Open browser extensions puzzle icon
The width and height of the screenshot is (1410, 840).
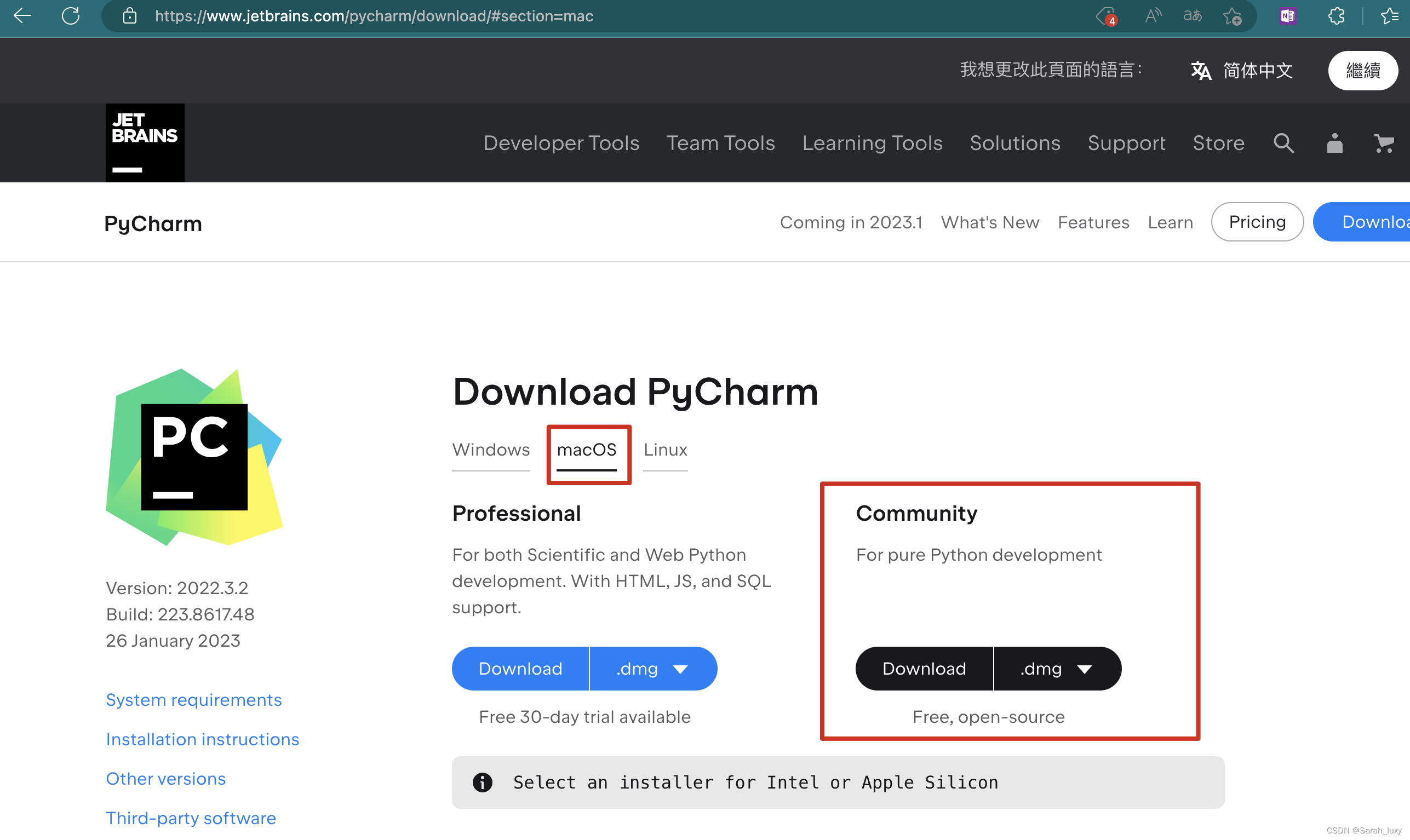[x=1336, y=16]
